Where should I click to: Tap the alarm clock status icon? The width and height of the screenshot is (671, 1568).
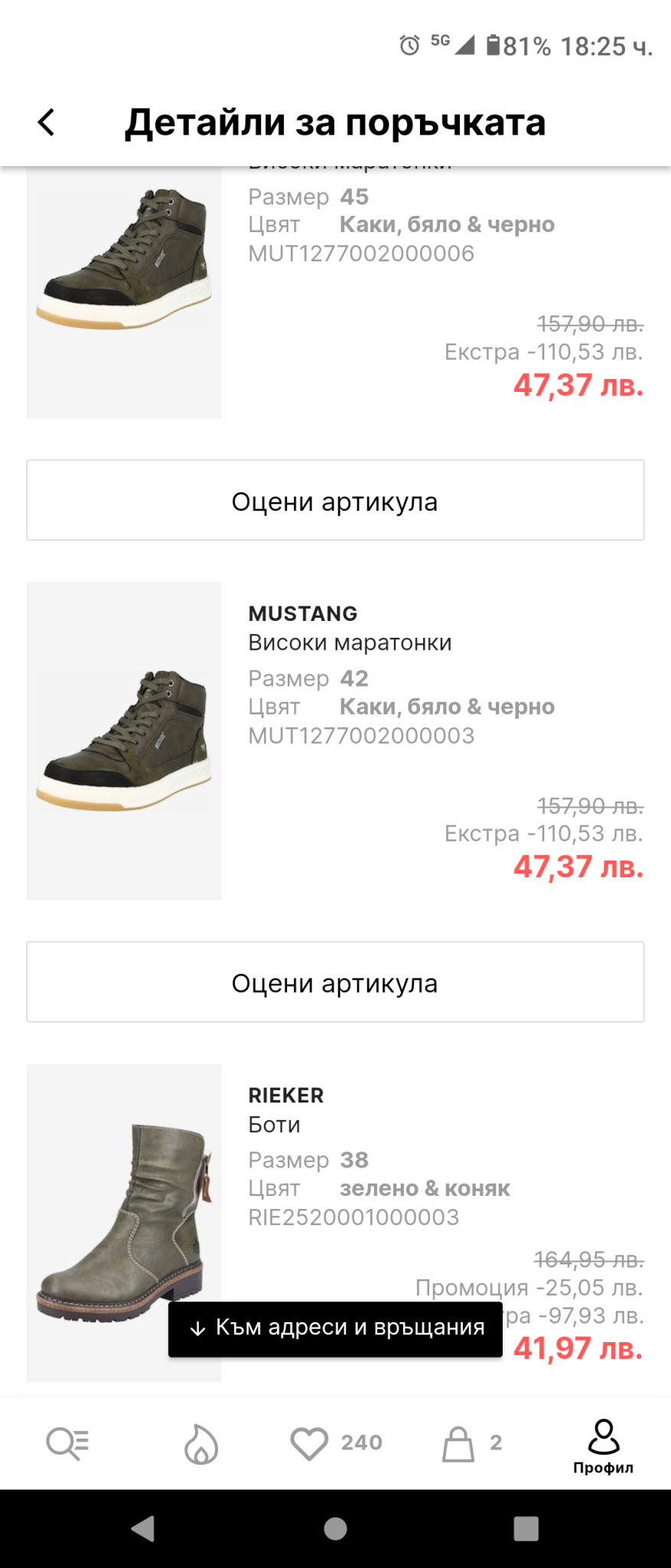point(409,46)
